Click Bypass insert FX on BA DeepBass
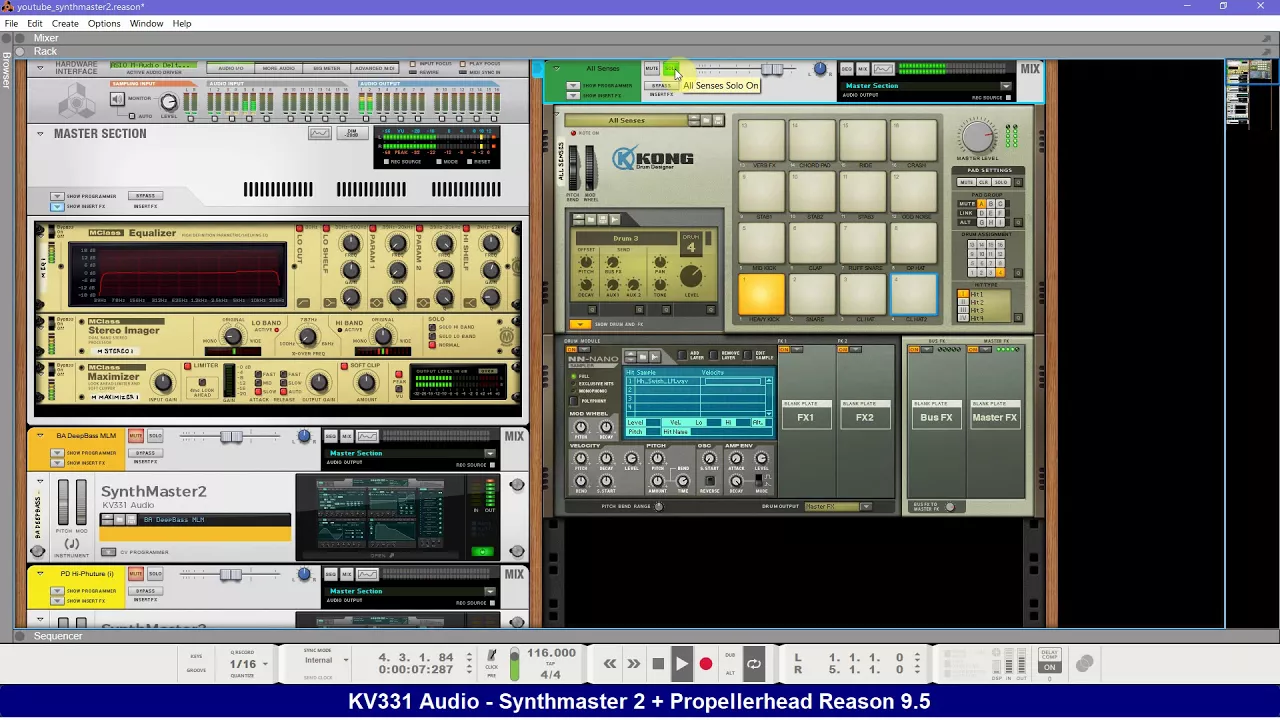Image resolution: width=1280 pixels, height=720 pixels. tap(145, 453)
